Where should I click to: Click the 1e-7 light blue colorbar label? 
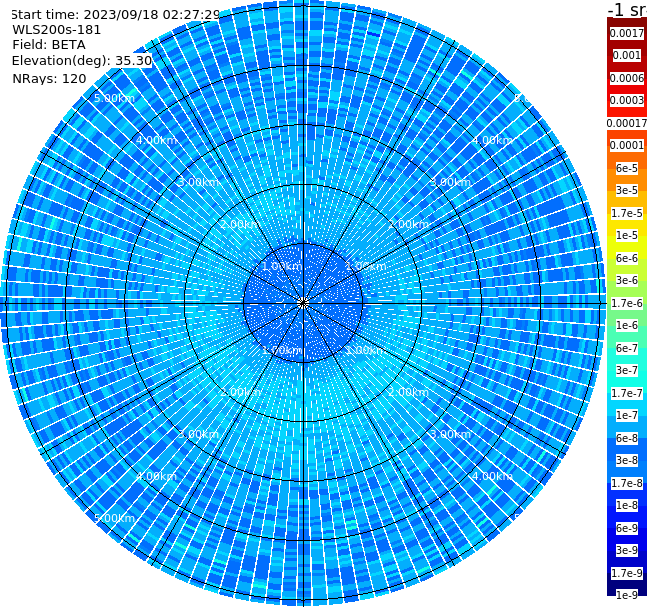627,415
